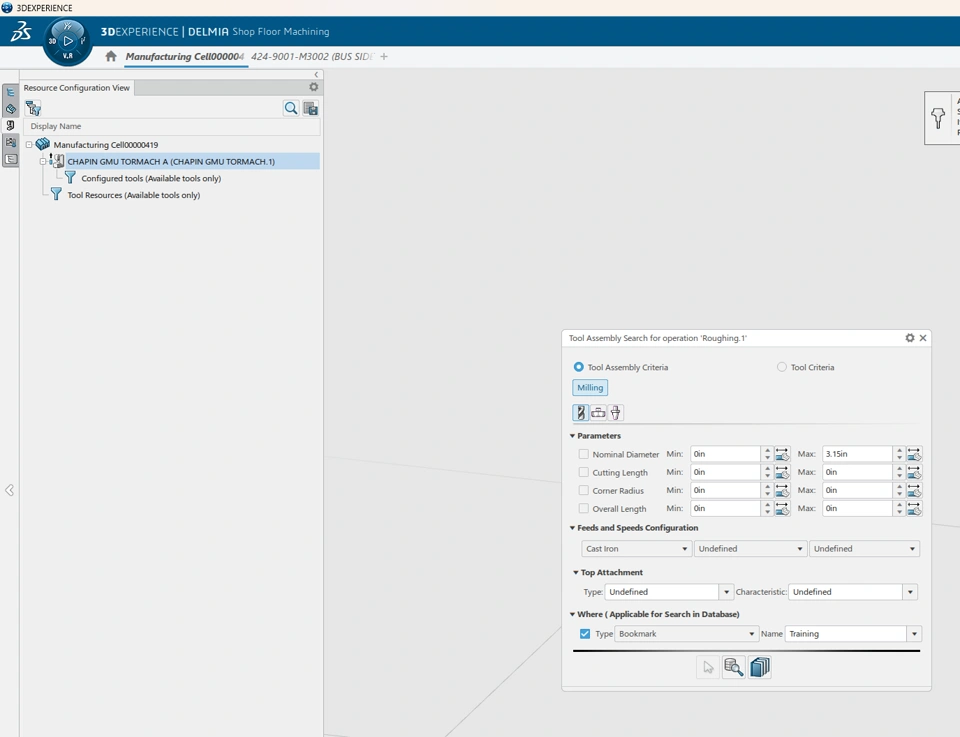Select Manufacturing Cell00000419 tree item

(x=105, y=145)
